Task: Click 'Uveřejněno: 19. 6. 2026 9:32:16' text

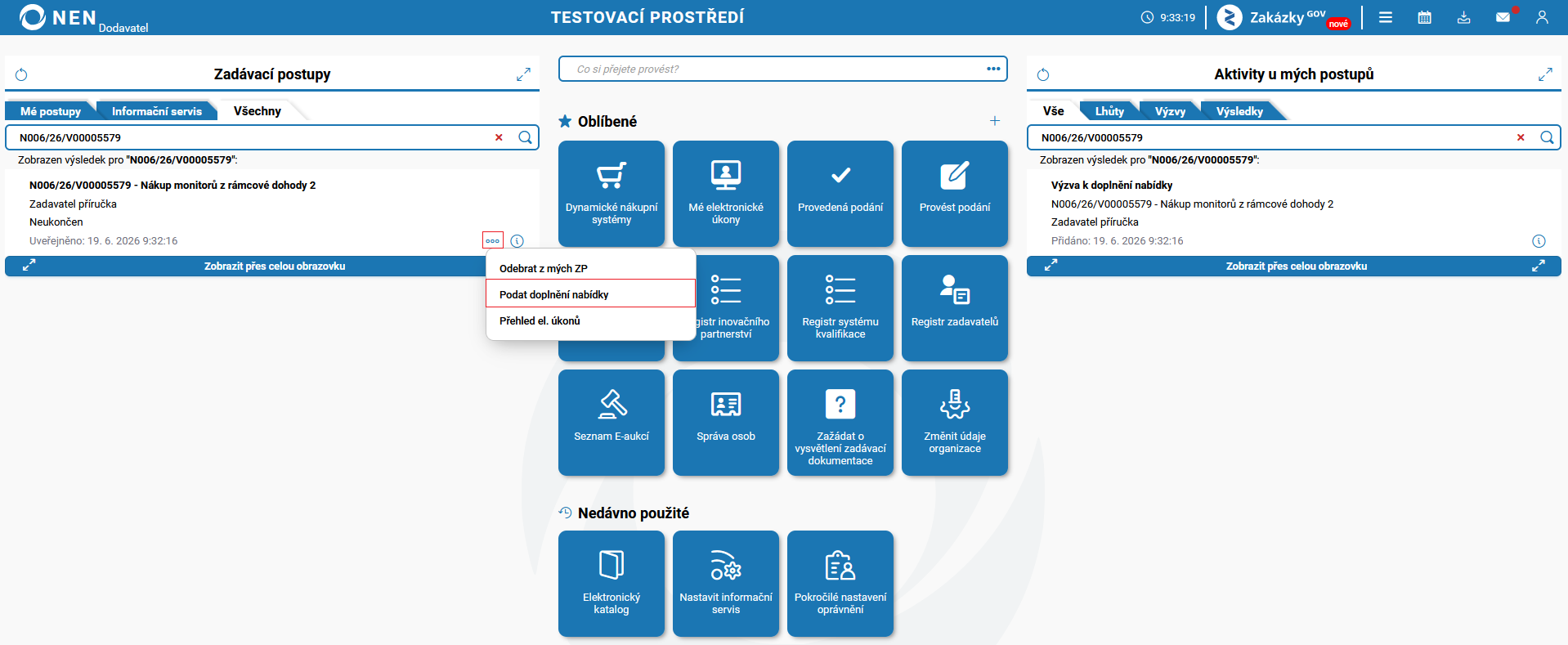Action: [104, 241]
